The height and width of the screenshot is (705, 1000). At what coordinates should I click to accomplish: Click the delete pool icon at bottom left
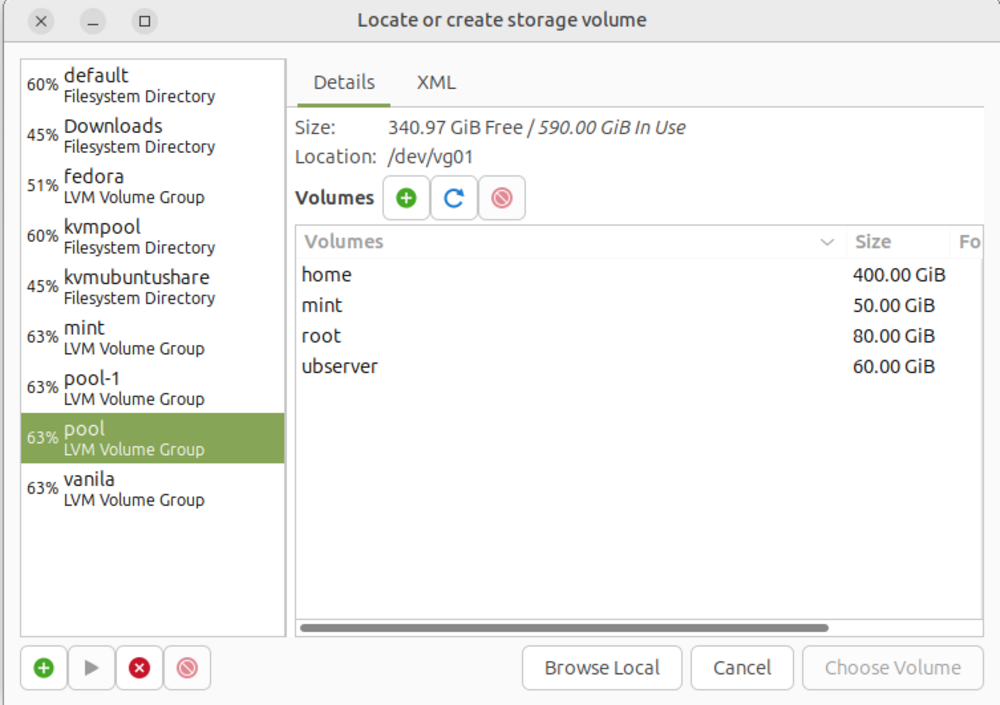[187, 668]
